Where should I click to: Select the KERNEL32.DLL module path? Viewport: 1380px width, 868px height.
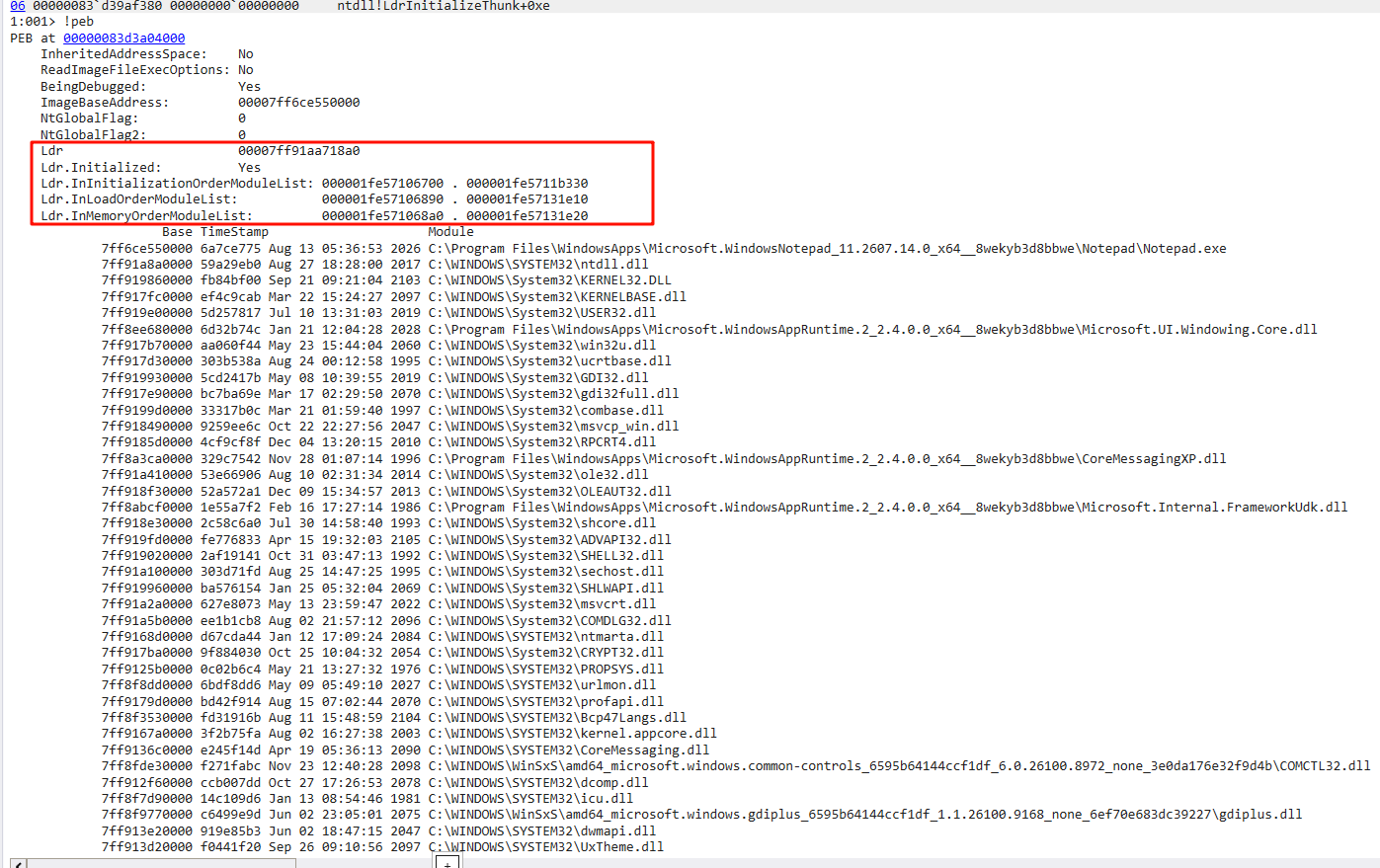pos(549,280)
